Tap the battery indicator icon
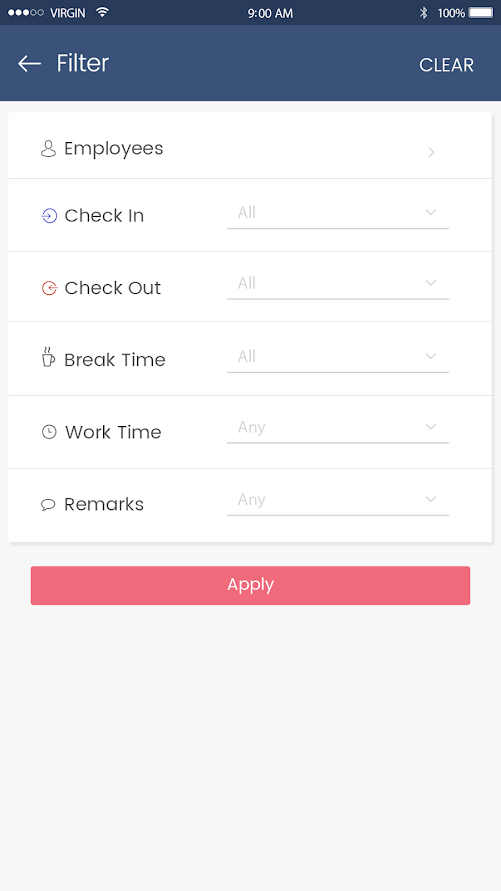The height and width of the screenshot is (891, 501). coord(481,13)
